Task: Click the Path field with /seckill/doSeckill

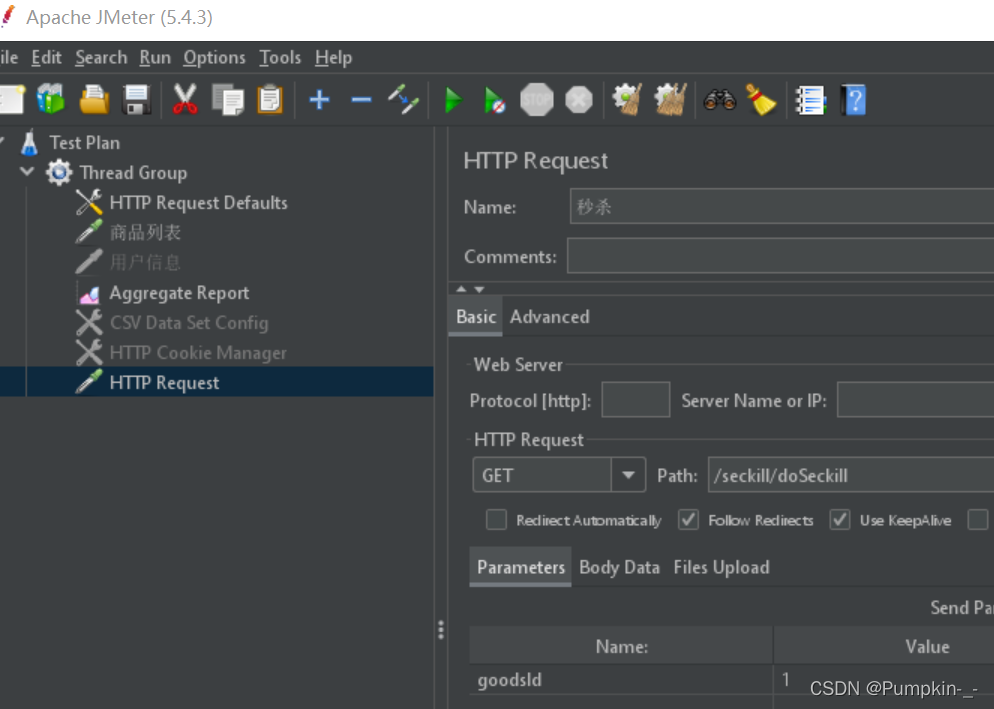Action: pyautogui.click(x=851, y=475)
